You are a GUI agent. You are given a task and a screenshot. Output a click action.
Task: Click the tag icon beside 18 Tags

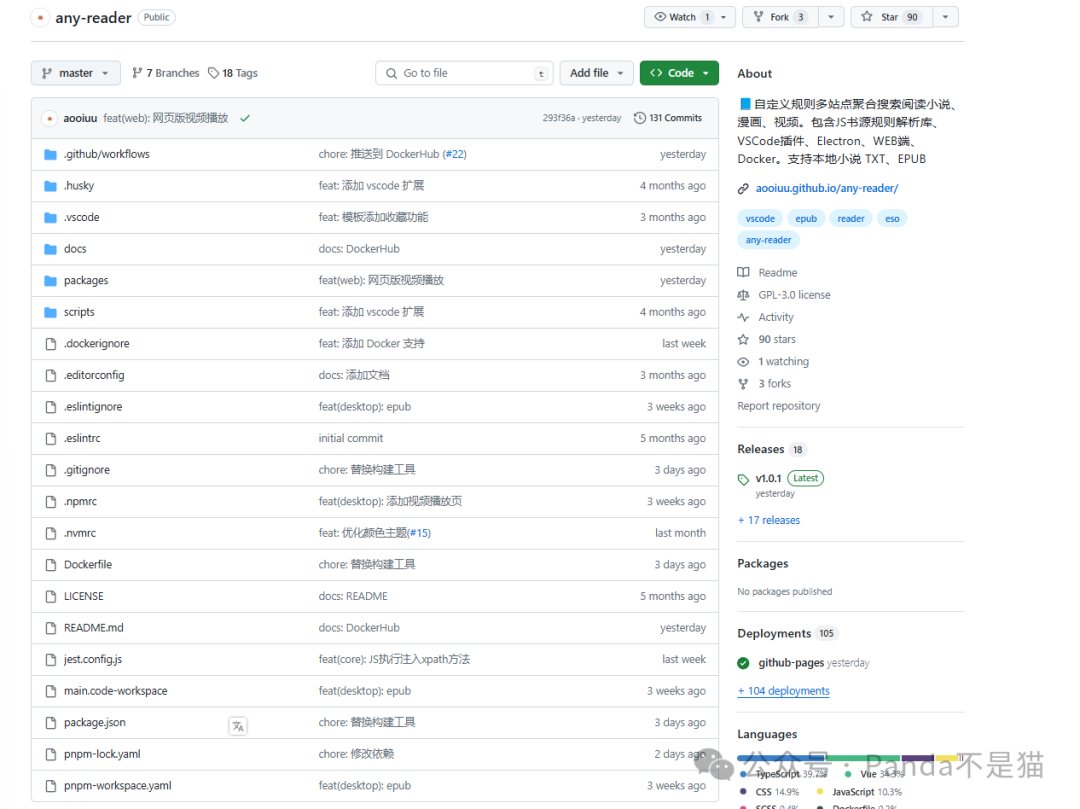(x=214, y=73)
